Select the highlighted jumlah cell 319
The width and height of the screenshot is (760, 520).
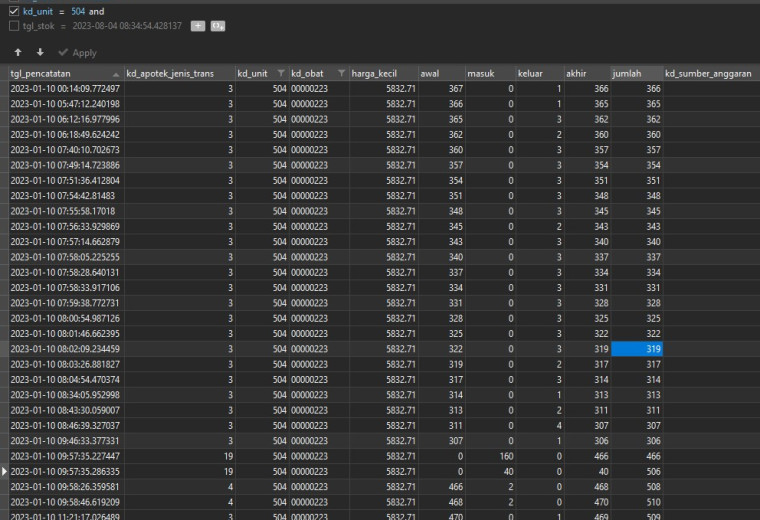637,349
